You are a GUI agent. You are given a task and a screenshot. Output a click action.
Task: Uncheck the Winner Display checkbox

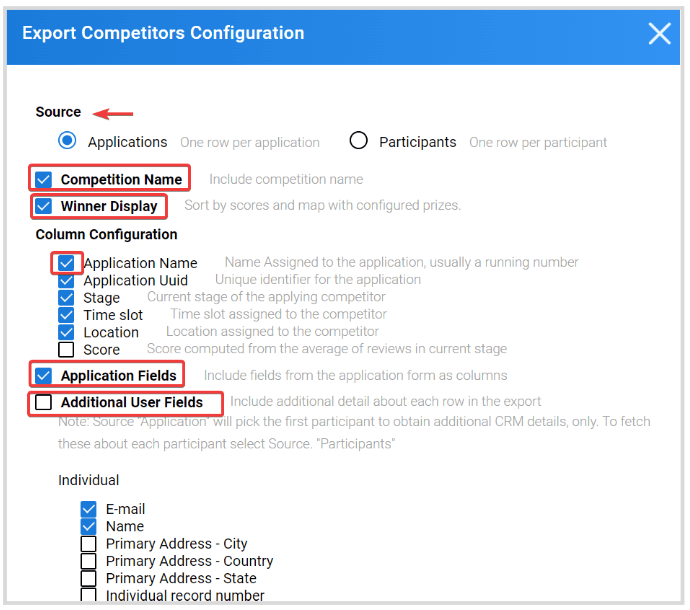pyautogui.click(x=44, y=206)
